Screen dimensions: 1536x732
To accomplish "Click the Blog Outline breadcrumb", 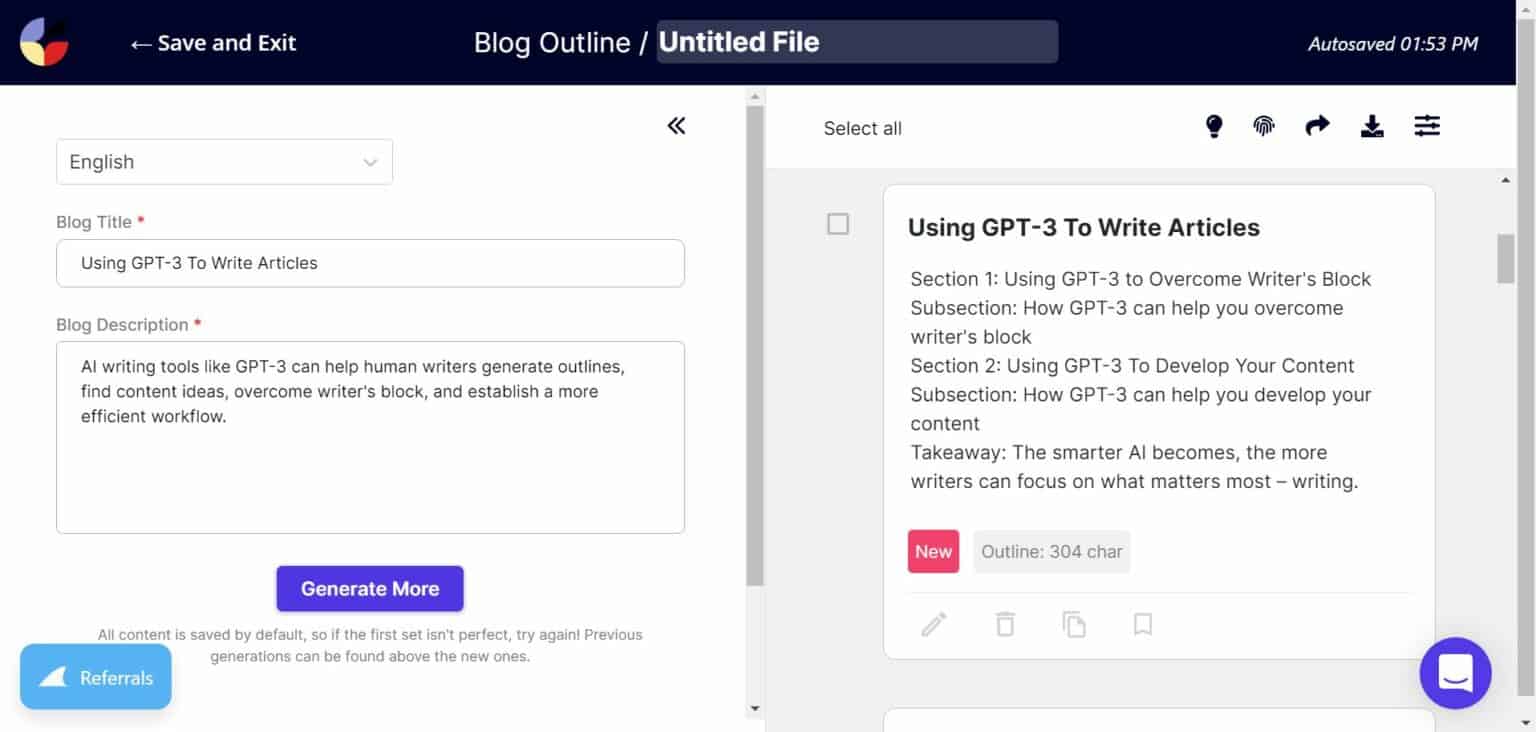I will click(x=553, y=42).
